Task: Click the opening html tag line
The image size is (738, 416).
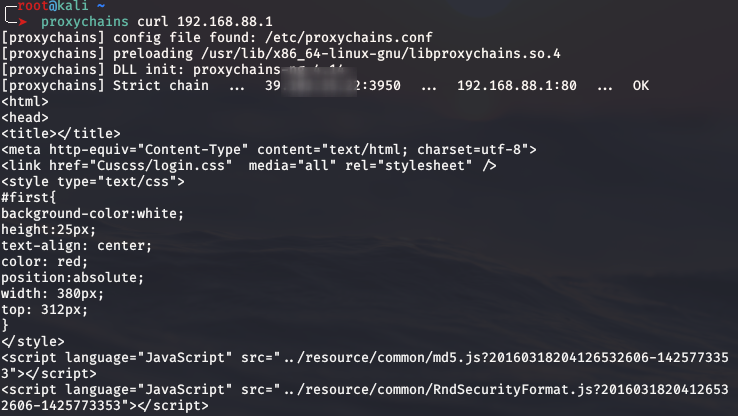Action: click(25, 102)
